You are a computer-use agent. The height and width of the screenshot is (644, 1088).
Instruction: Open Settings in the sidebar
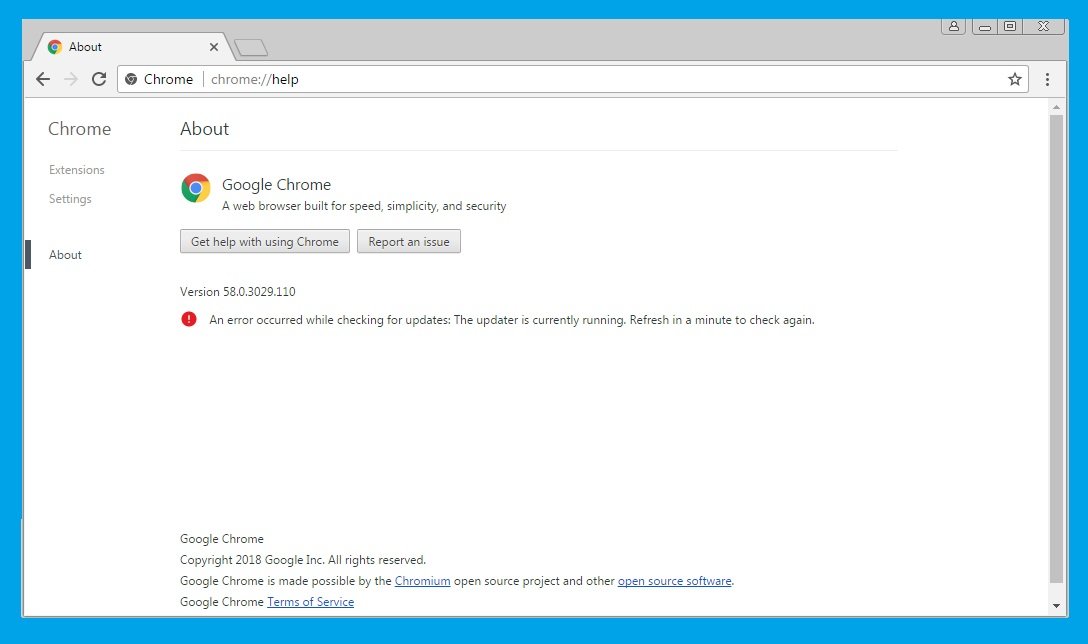[x=70, y=199]
